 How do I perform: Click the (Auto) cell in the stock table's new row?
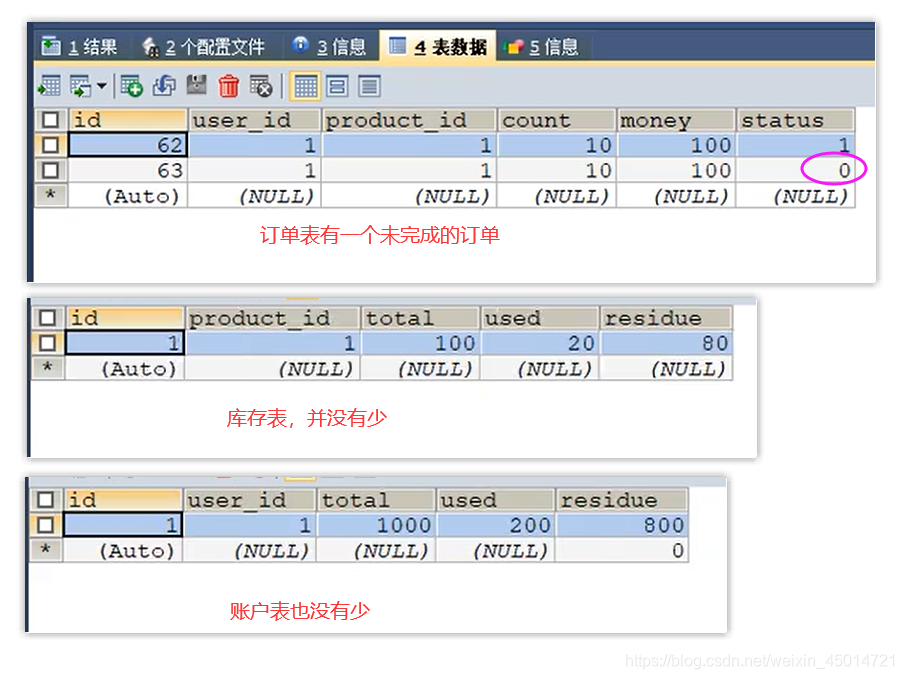click(125, 368)
